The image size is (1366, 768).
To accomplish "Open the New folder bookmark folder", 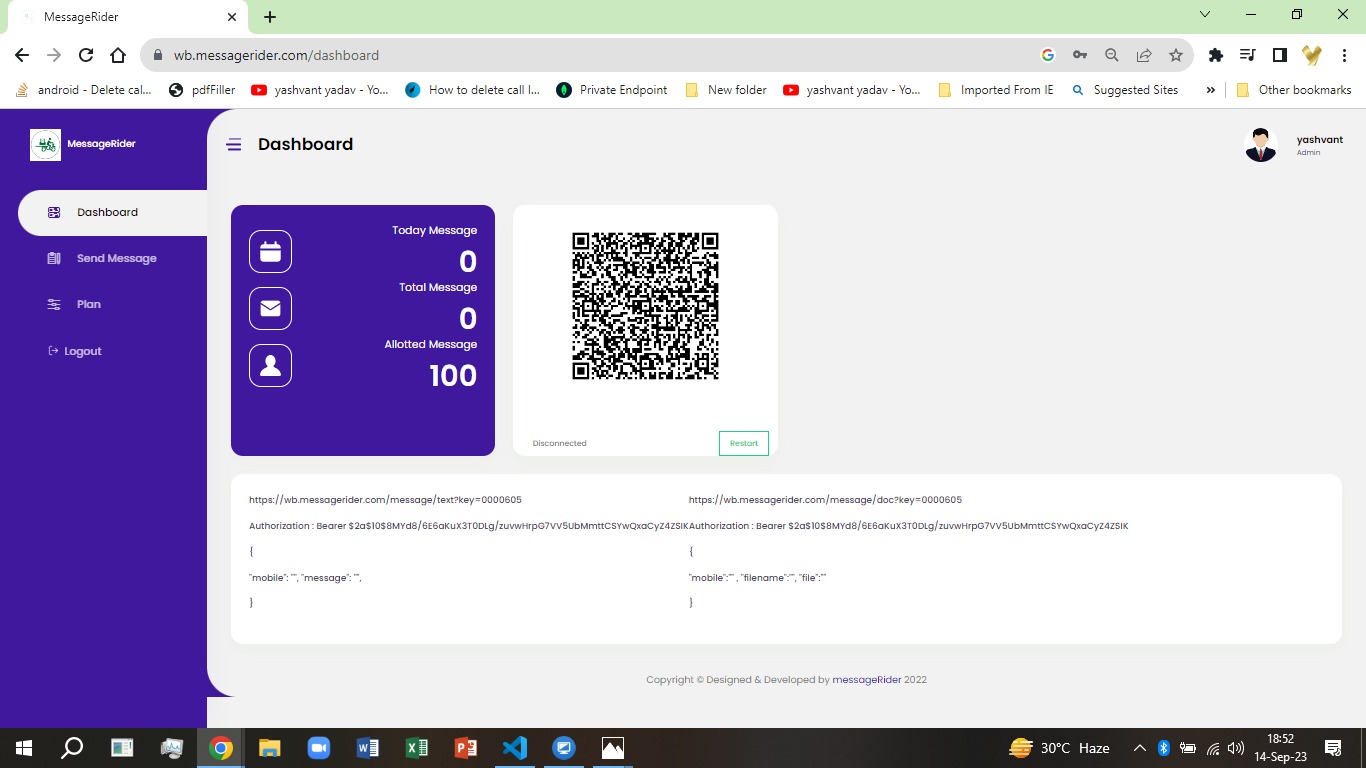I will (726, 90).
